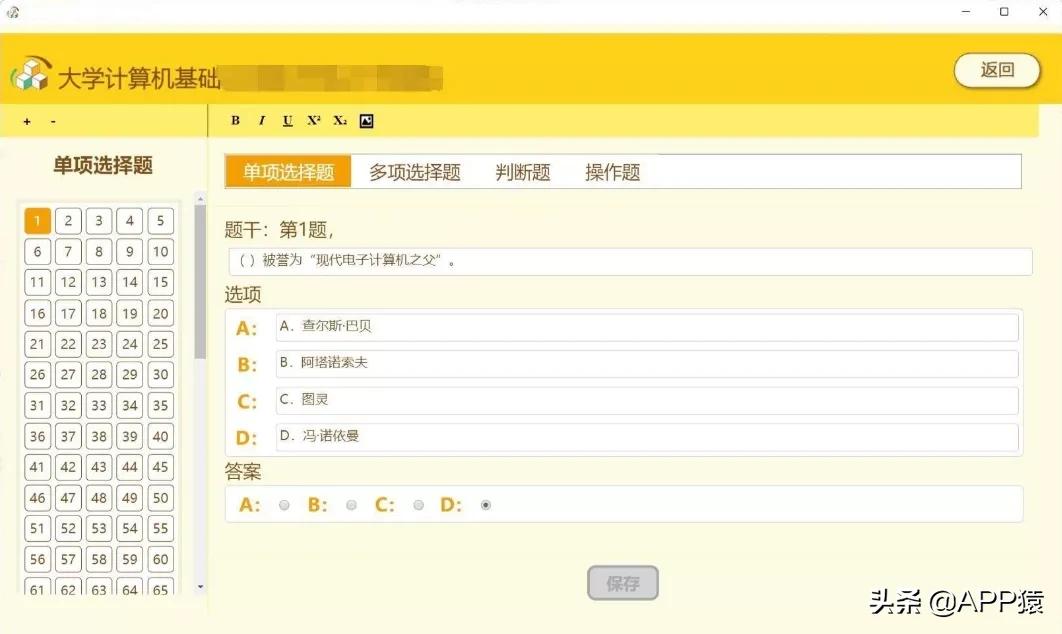Image resolution: width=1062 pixels, height=634 pixels.
Task: Go to question number 48
Action: [99, 498]
